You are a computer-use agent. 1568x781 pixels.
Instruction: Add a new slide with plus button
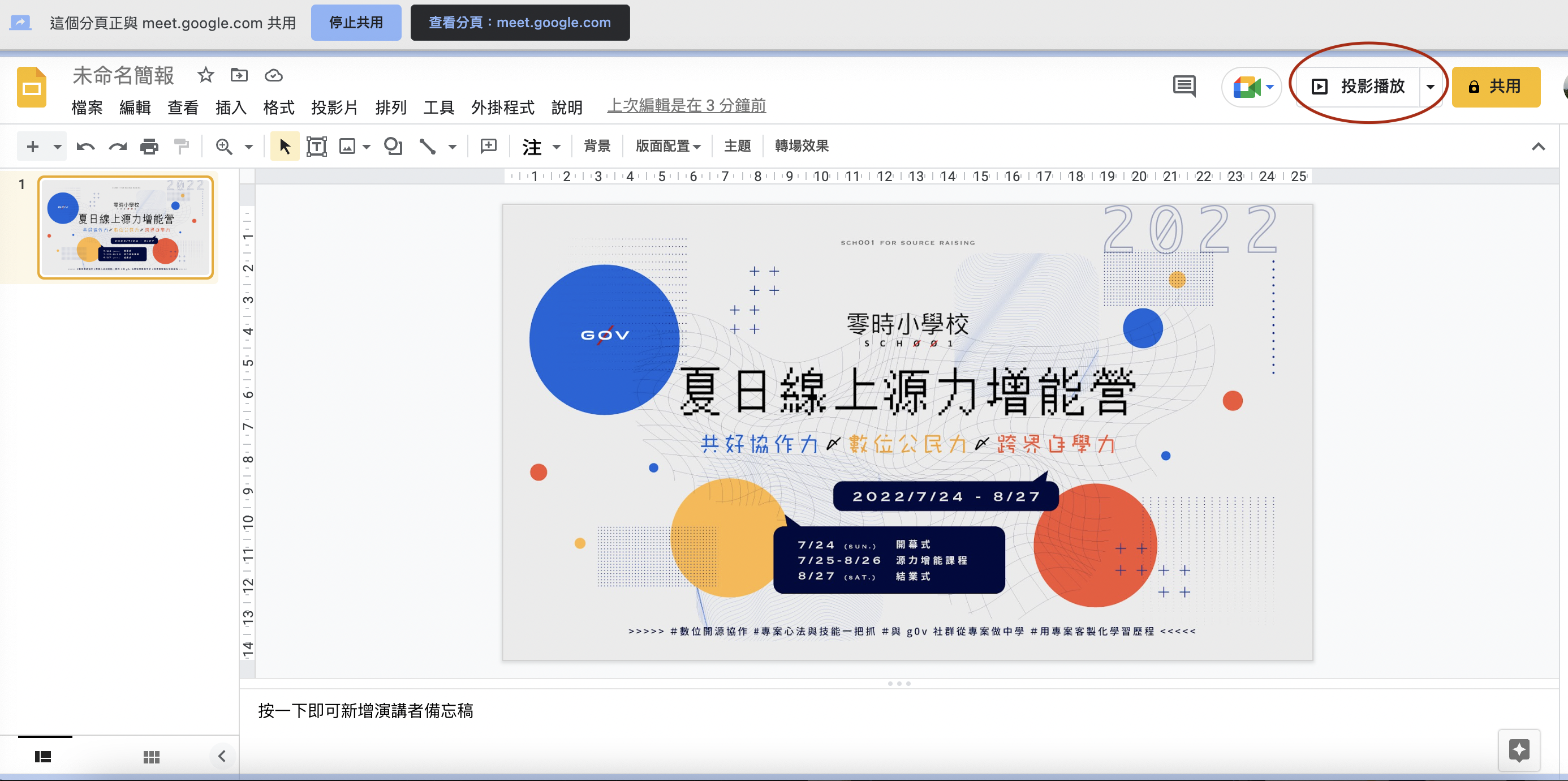click(33, 146)
